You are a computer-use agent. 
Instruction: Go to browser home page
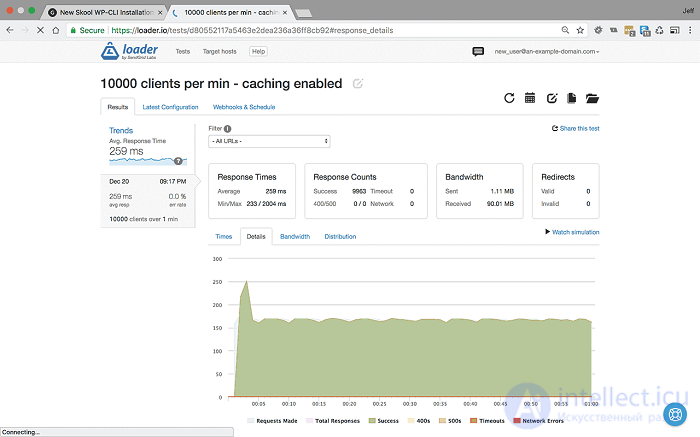point(55,30)
